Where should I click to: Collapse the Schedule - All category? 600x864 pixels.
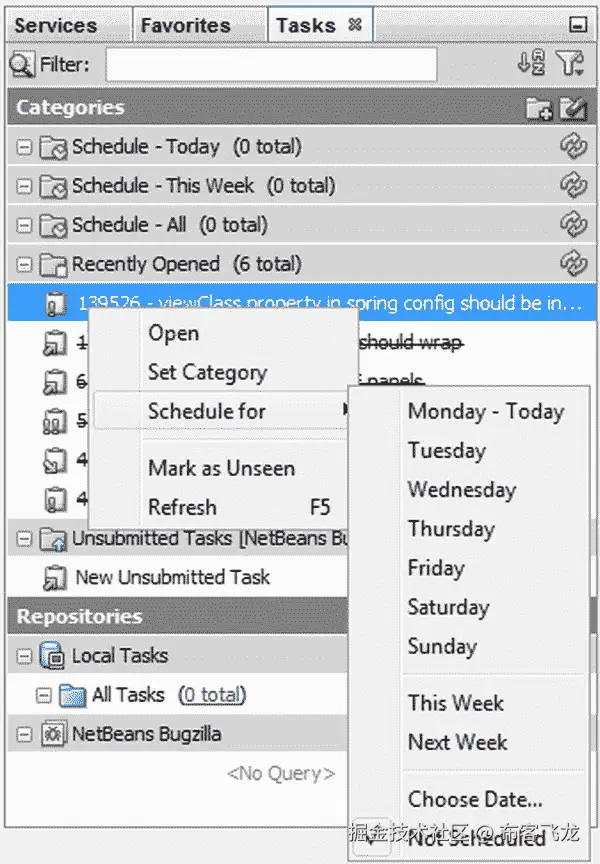[24, 225]
